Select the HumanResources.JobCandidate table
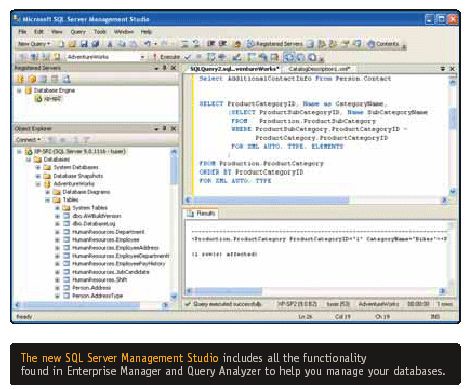 coord(111,272)
